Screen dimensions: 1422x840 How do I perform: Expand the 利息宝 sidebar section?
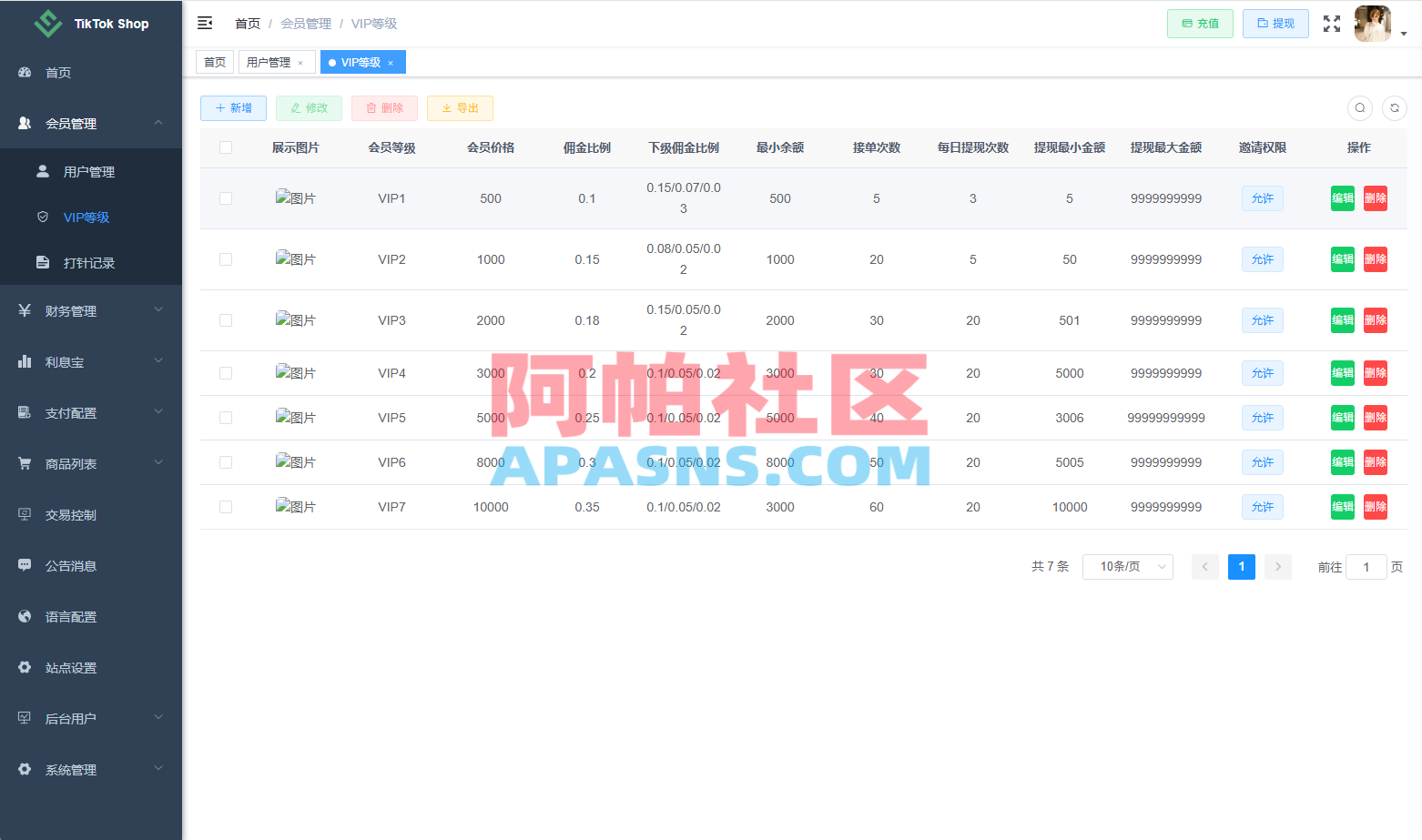tap(91, 362)
